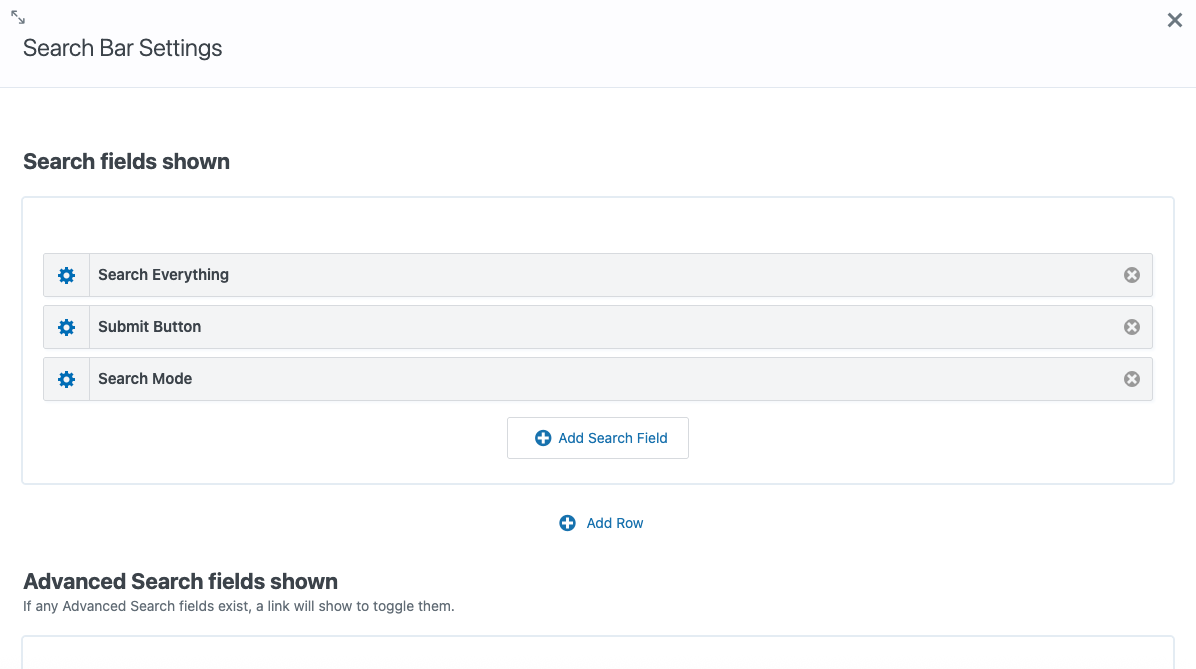Click the Advanced Search toggle link description
Viewport: 1196px width, 669px height.
(238, 606)
